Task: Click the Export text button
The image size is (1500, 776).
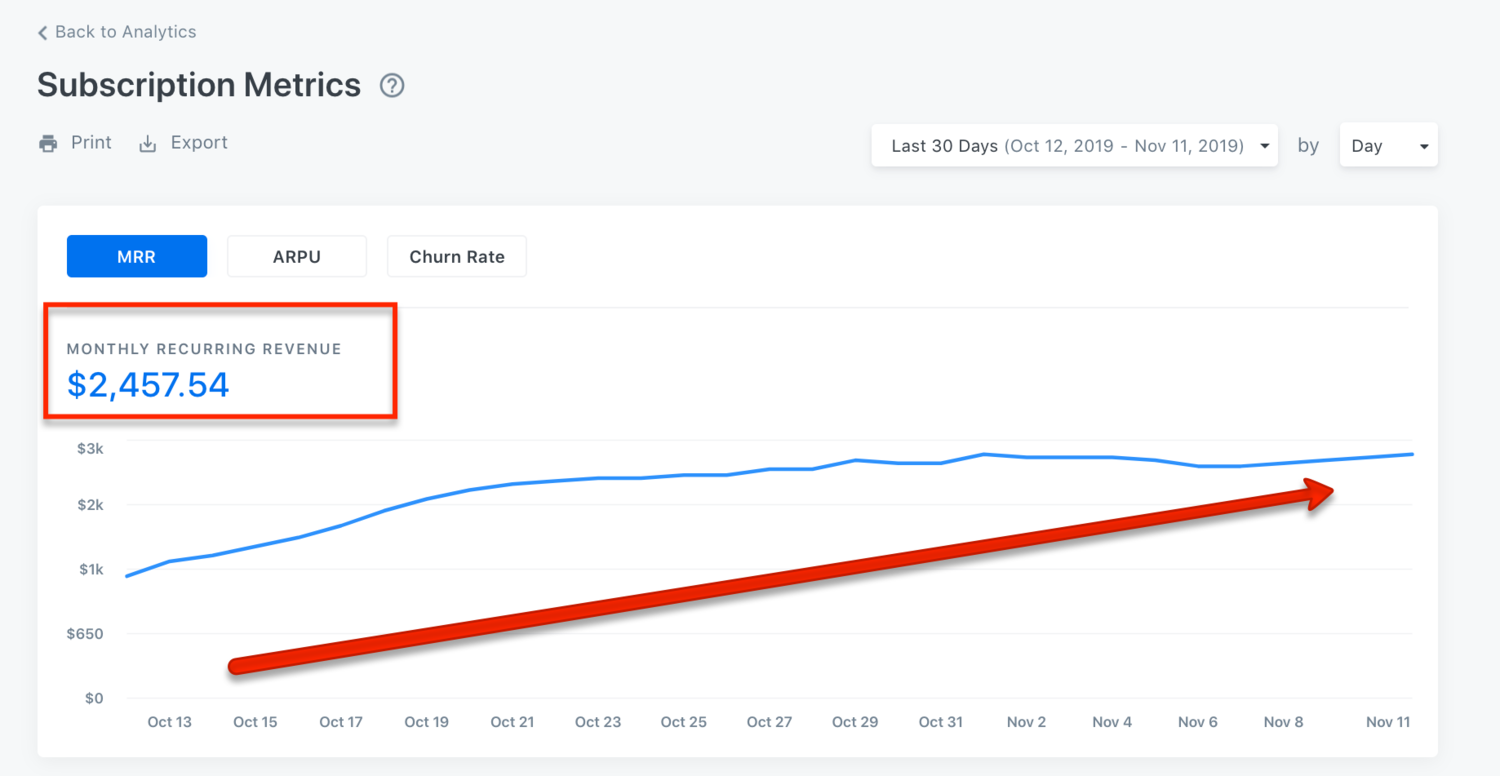Action: [199, 143]
